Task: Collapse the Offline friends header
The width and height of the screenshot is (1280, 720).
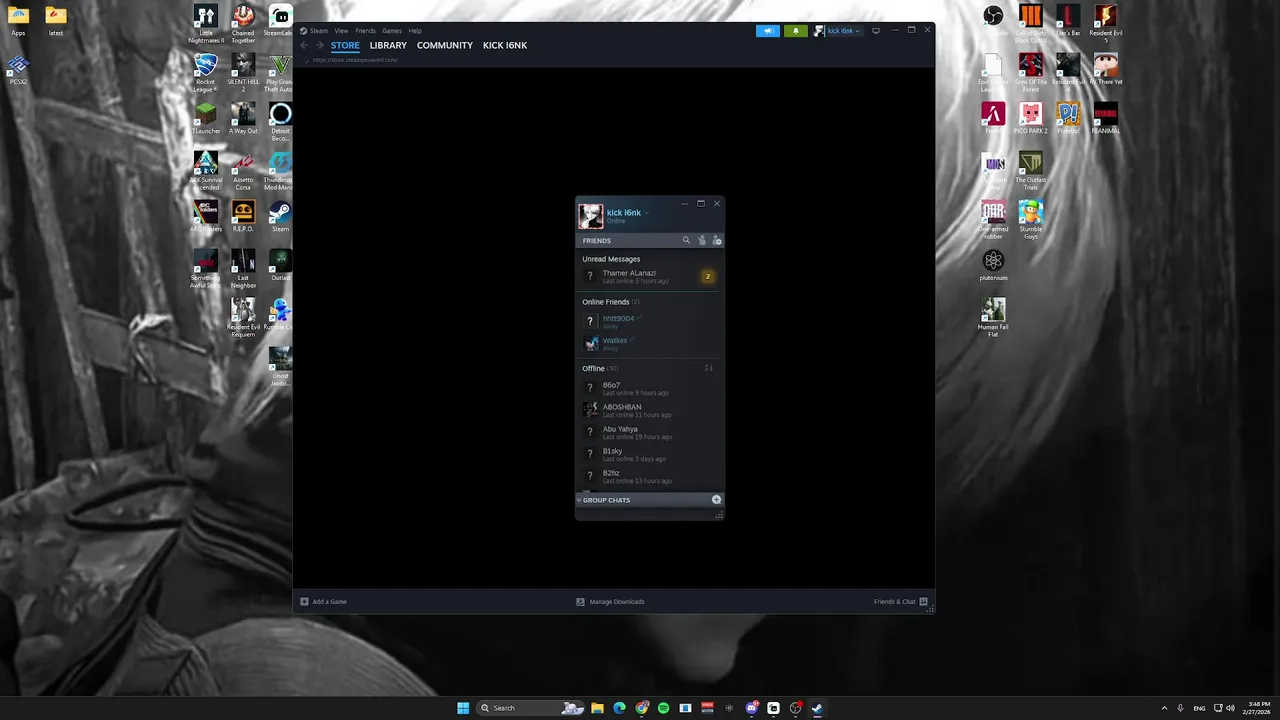Action: 600,368
